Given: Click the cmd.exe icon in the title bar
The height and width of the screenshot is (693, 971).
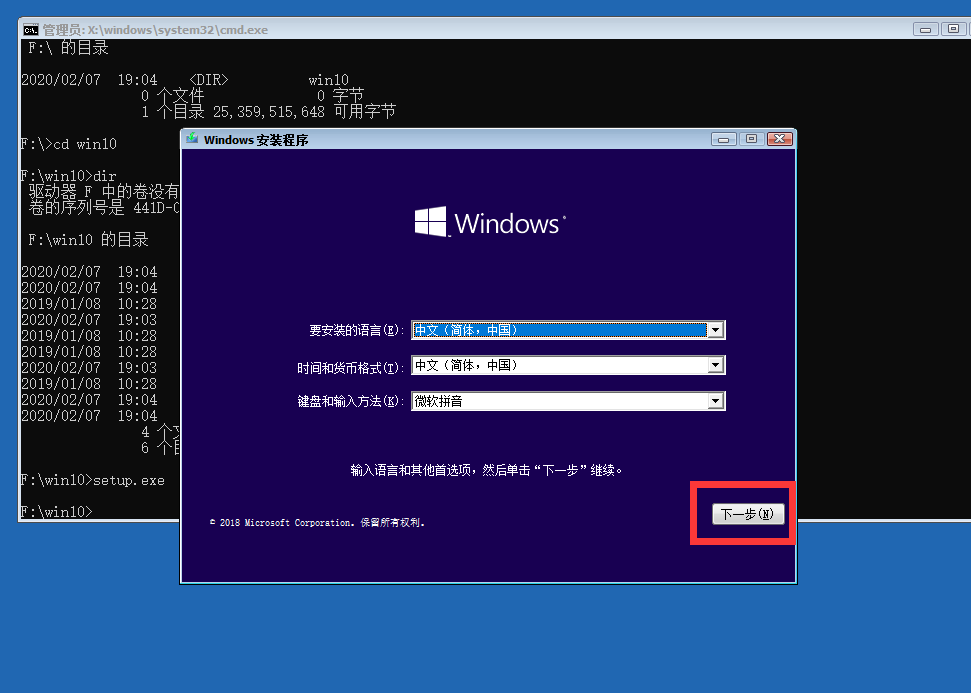Looking at the screenshot, I should [x=30, y=29].
